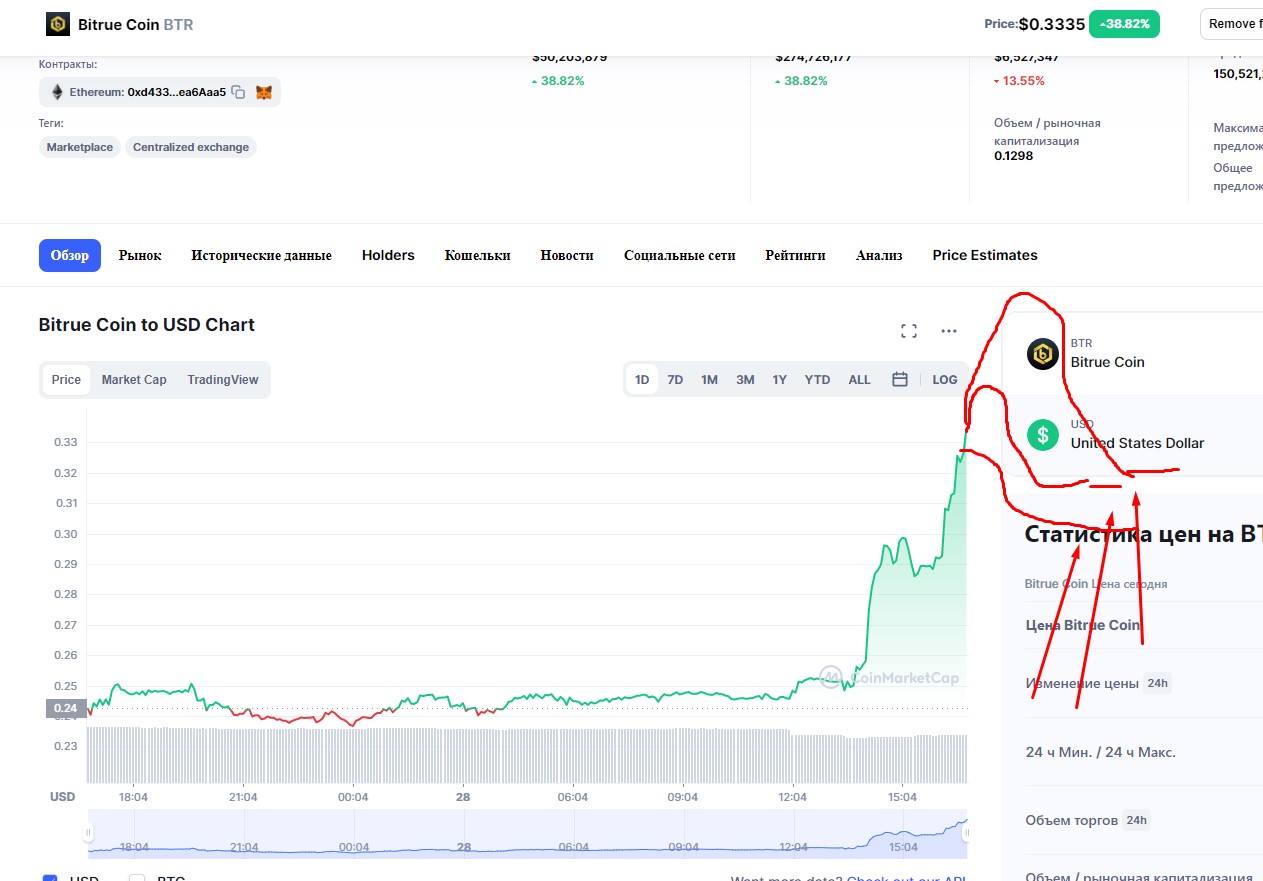Open the Кошельки tab
The height and width of the screenshot is (881, 1263).
coord(478,255)
